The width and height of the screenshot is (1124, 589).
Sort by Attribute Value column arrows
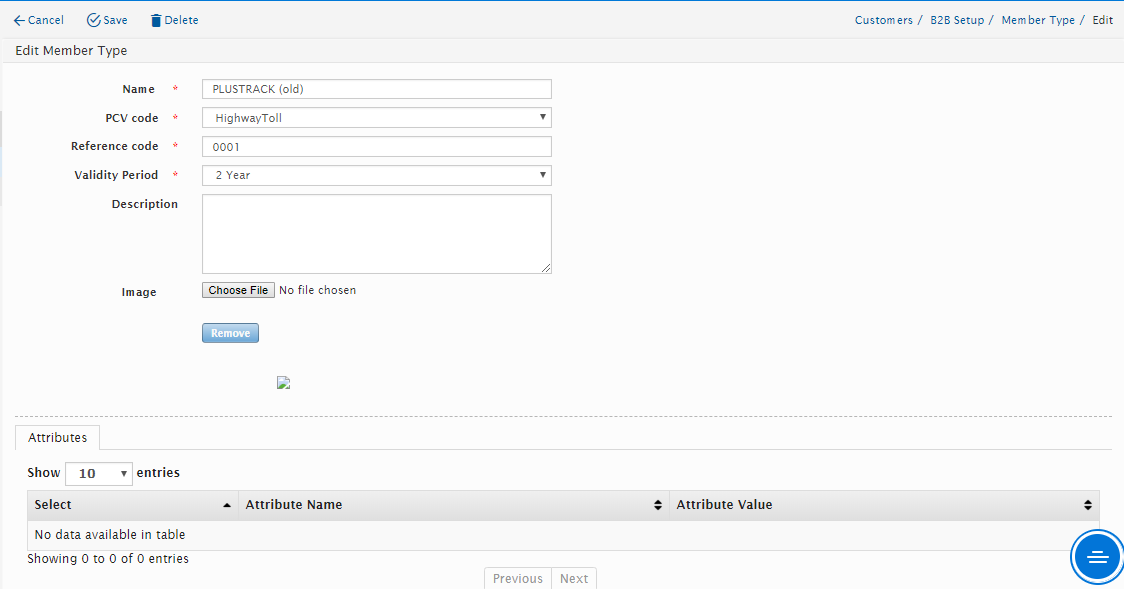tap(1087, 505)
